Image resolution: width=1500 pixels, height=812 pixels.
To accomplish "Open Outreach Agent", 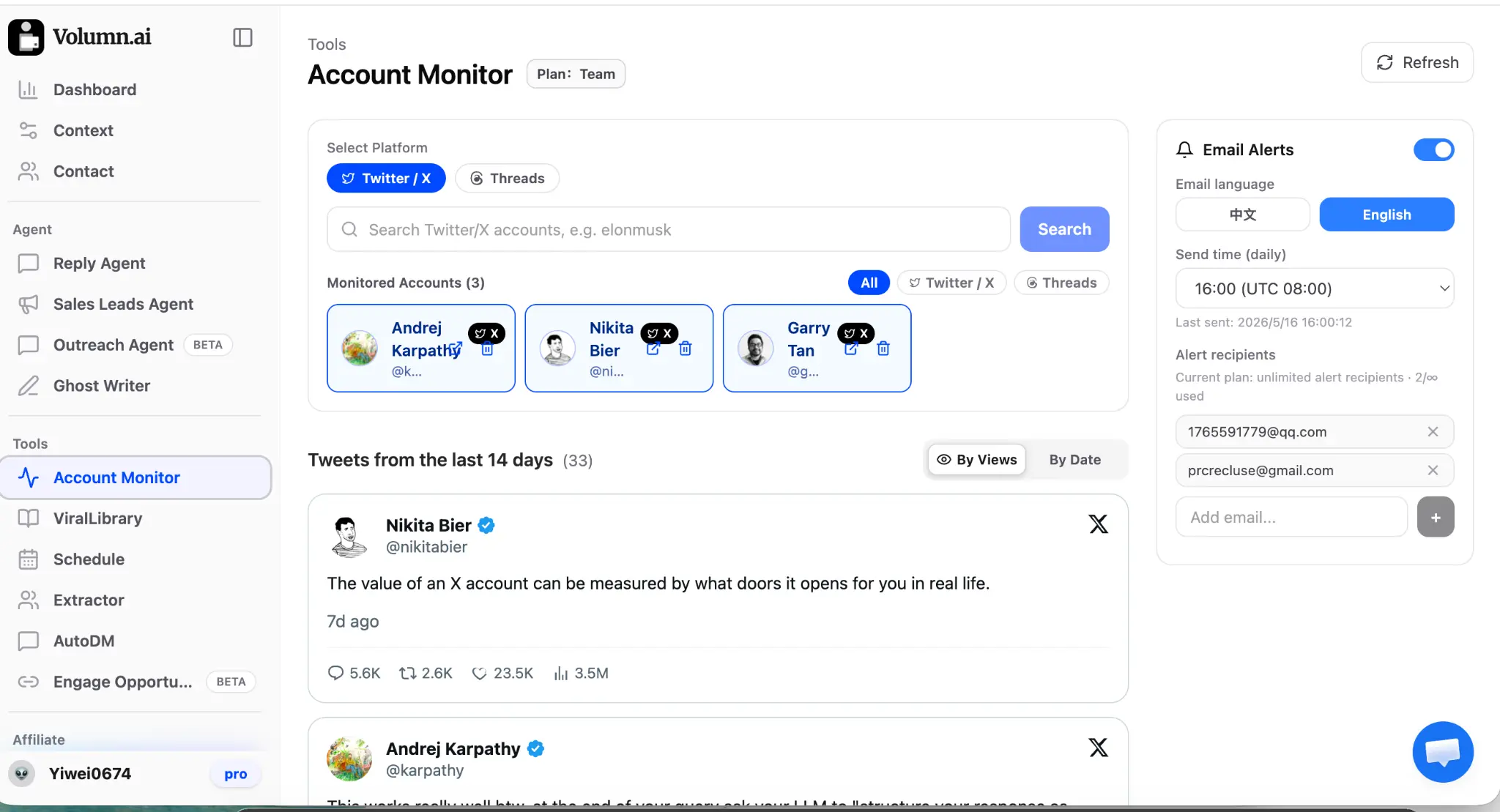I will (114, 345).
